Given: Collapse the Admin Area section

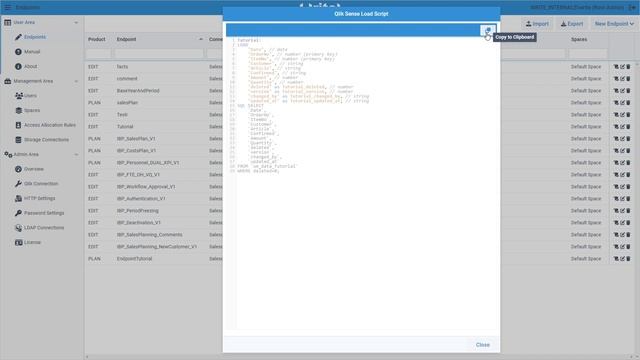Looking at the screenshot, I should [x=76, y=155].
